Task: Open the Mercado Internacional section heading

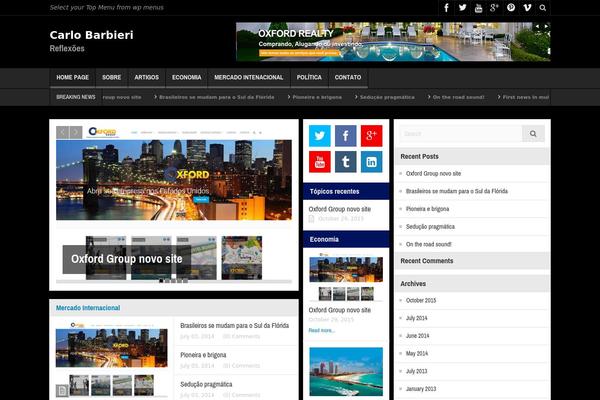Action: point(88,308)
